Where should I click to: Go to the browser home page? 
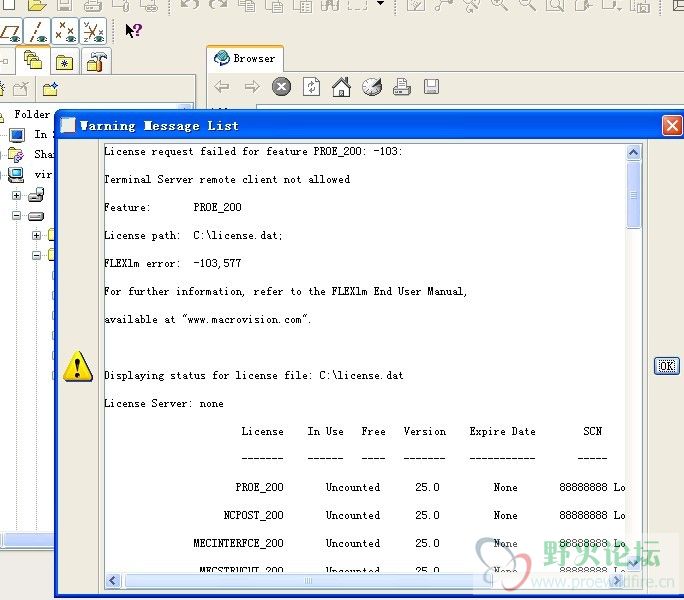341,86
